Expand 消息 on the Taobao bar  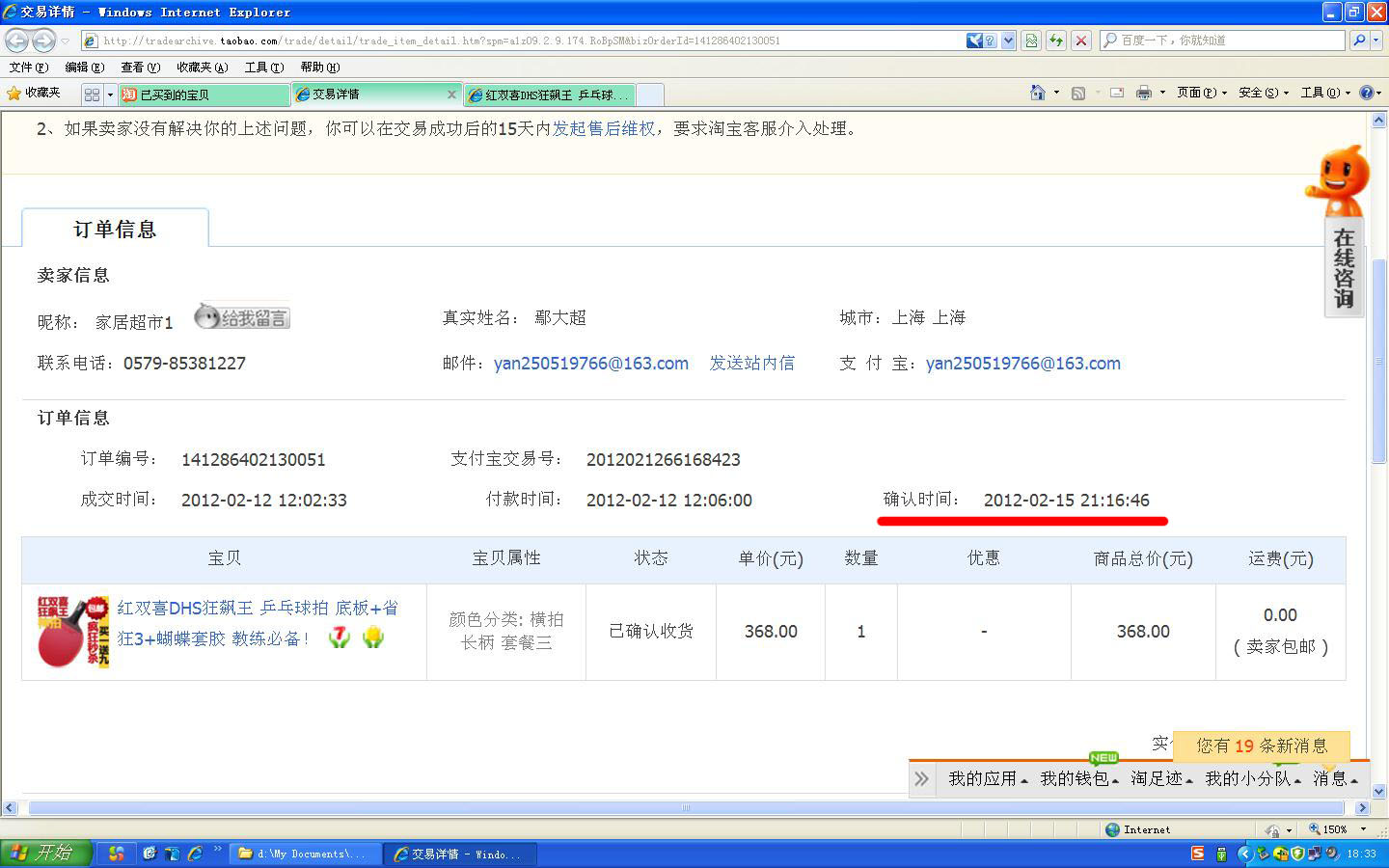pyautogui.click(x=1335, y=778)
